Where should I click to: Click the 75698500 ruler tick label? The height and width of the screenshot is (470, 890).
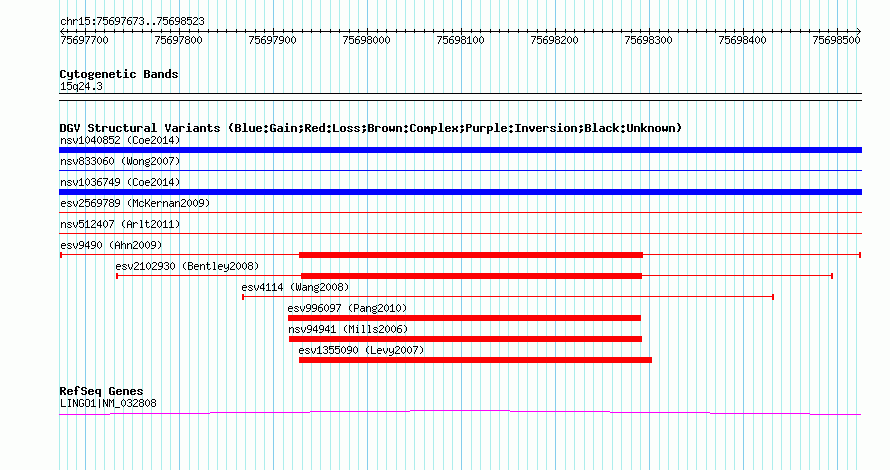coord(836,40)
